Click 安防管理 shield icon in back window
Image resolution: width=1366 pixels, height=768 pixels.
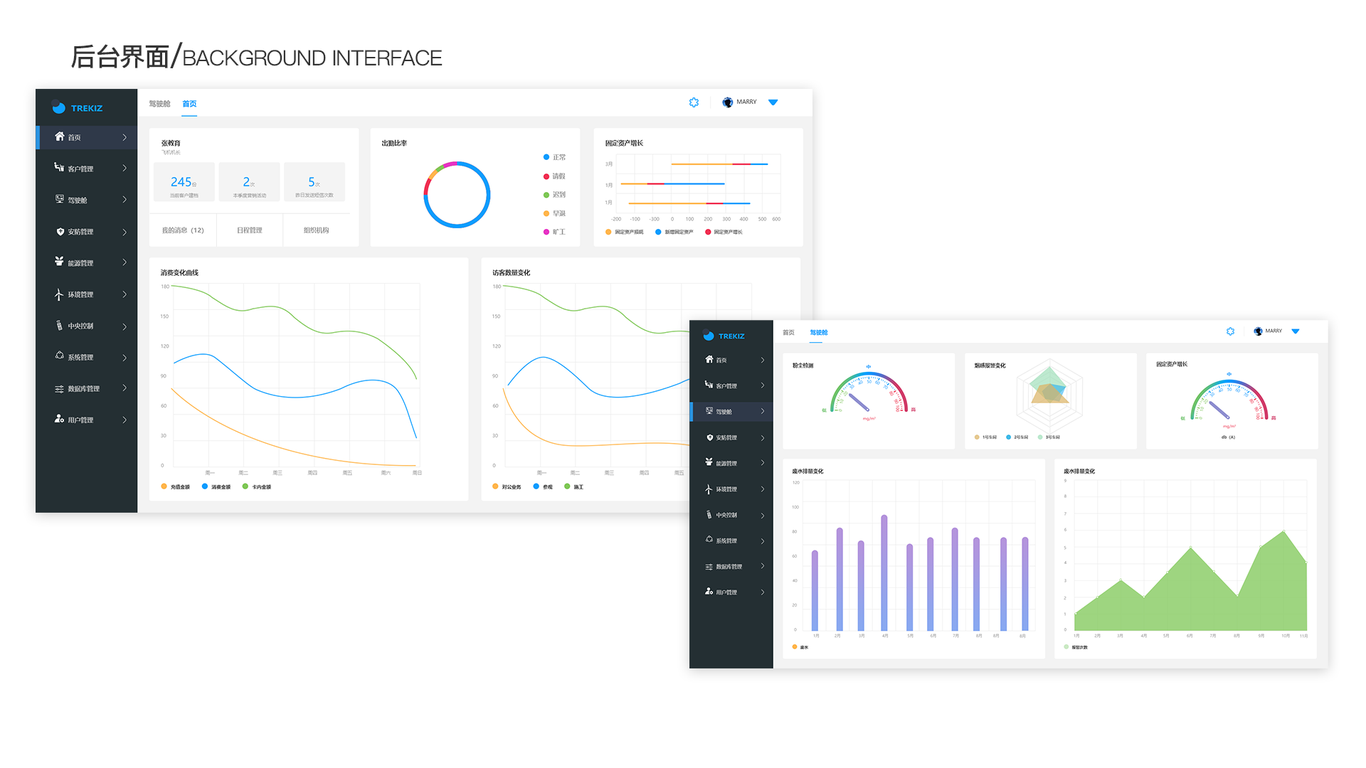click(60, 231)
